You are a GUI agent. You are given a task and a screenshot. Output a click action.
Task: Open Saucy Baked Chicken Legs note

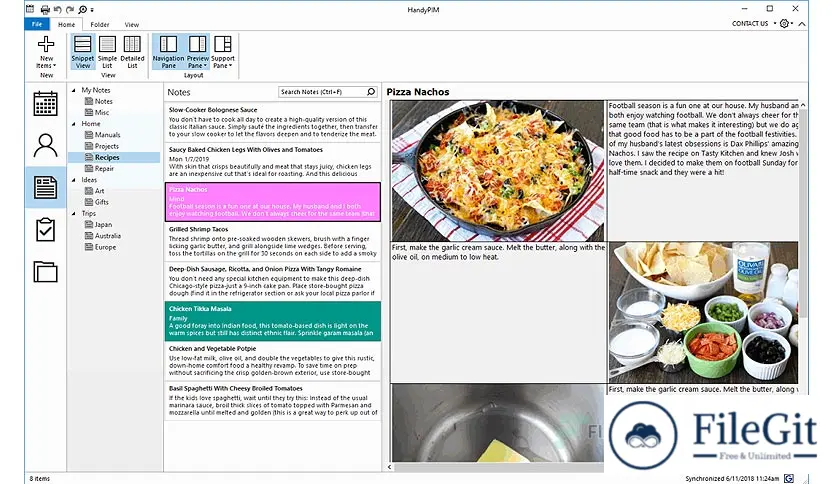pos(273,162)
